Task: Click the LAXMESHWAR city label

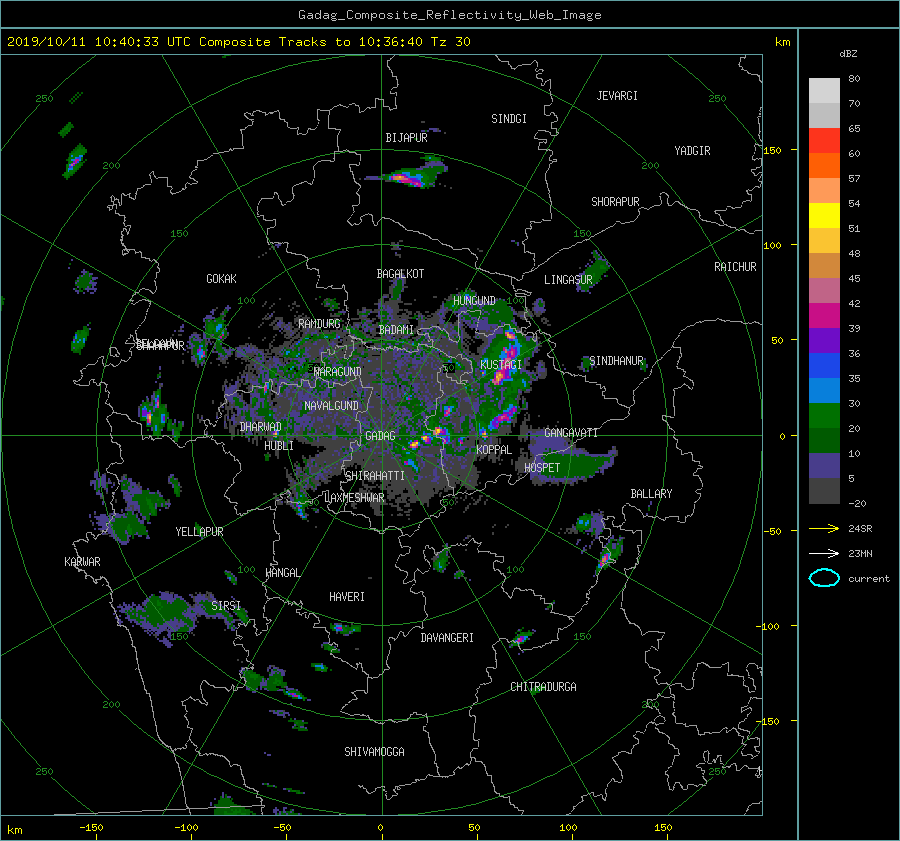Action: click(x=355, y=498)
